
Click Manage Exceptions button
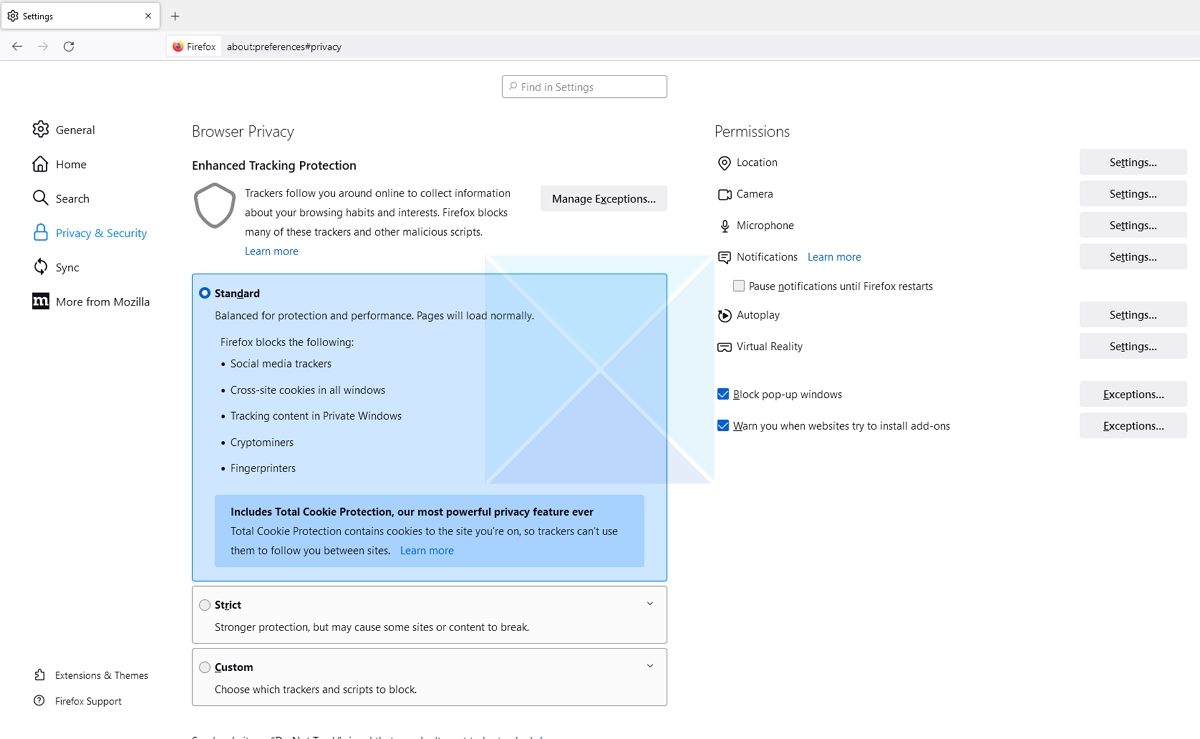point(604,198)
